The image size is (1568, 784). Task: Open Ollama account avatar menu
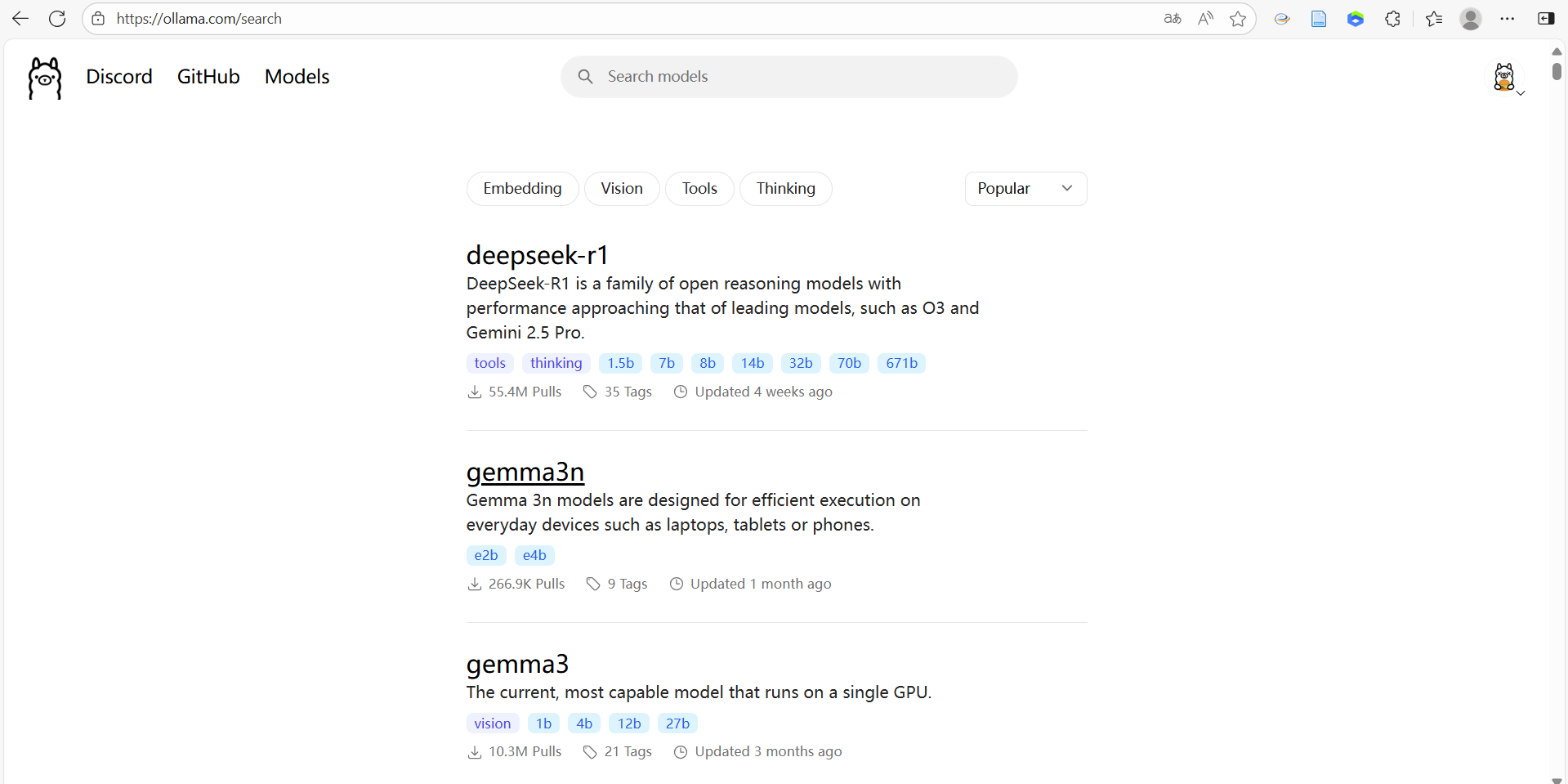[1504, 78]
